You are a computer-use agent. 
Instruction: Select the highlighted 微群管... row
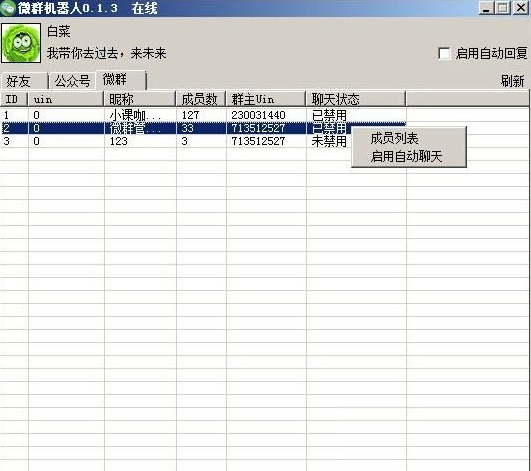tap(203, 128)
